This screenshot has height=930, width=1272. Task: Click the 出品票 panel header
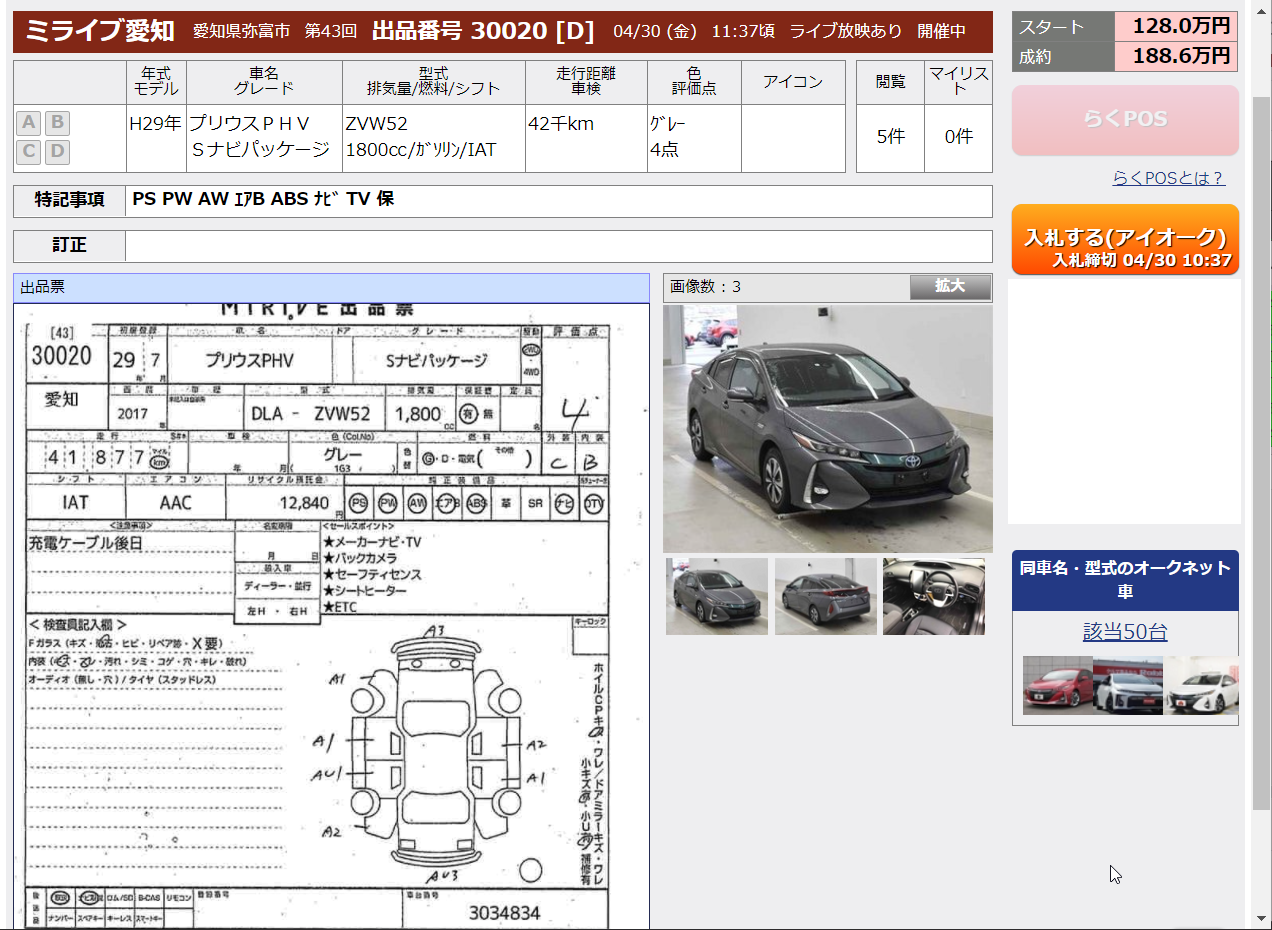pos(331,288)
